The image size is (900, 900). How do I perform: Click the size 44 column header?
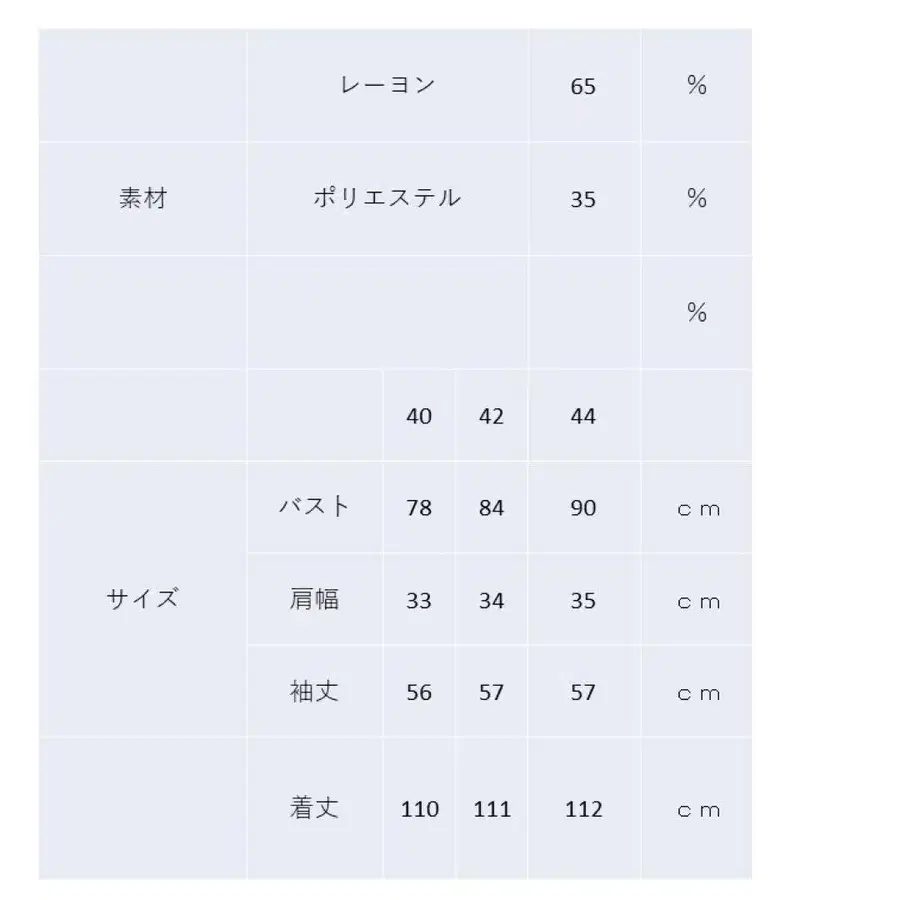583,415
